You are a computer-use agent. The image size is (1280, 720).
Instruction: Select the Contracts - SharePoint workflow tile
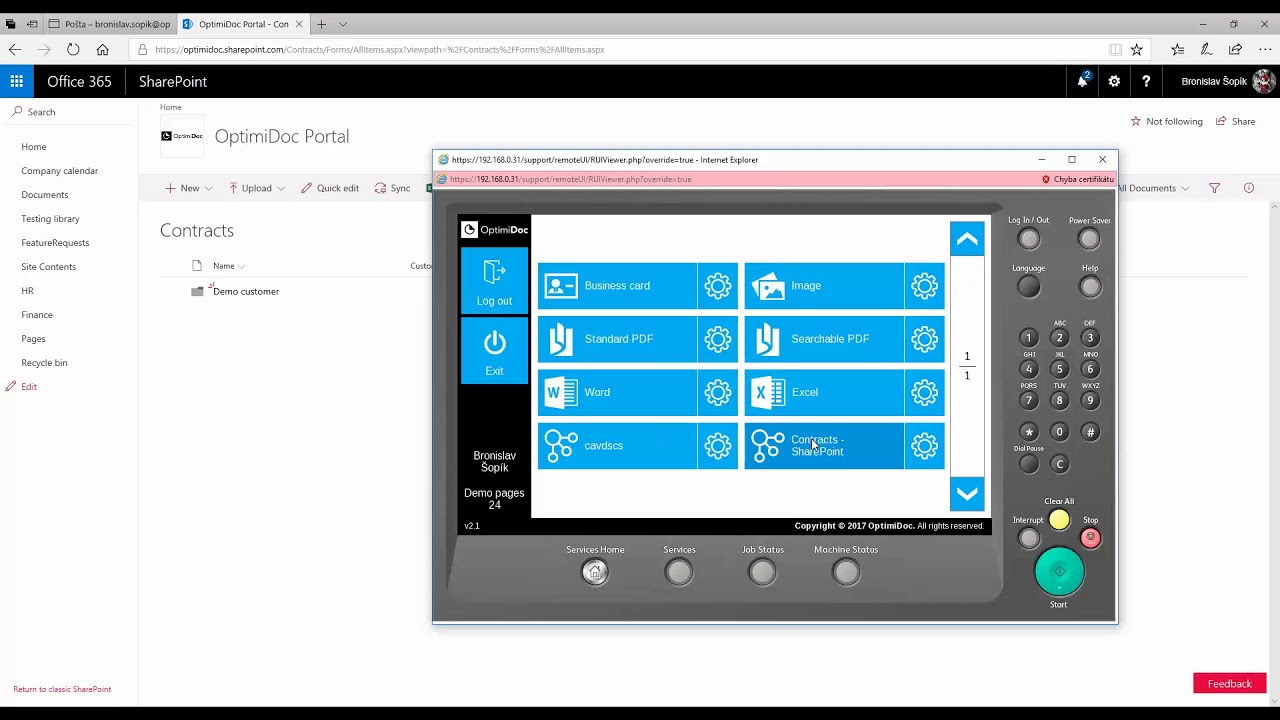click(x=824, y=446)
